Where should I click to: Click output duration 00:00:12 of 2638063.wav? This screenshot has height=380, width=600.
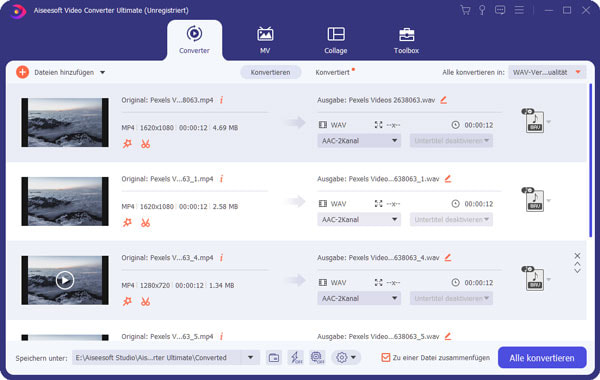(x=479, y=125)
